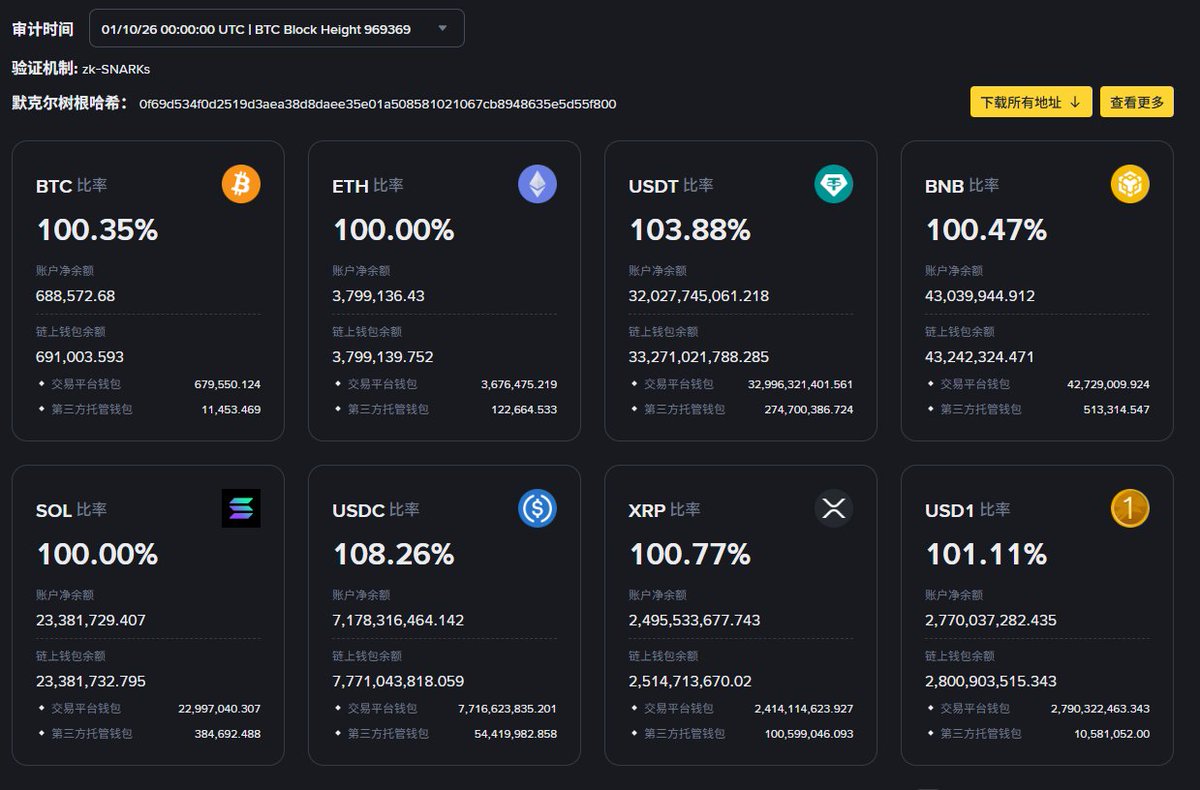Screen dimensions: 1200x790
Task: Click the SOL ratio 100.00% value
Action: [x=97, y=554]
